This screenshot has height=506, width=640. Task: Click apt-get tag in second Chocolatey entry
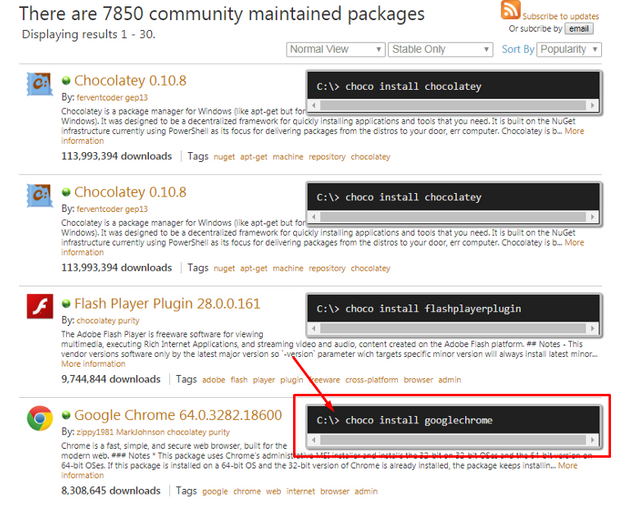click(x=253, y=268)
